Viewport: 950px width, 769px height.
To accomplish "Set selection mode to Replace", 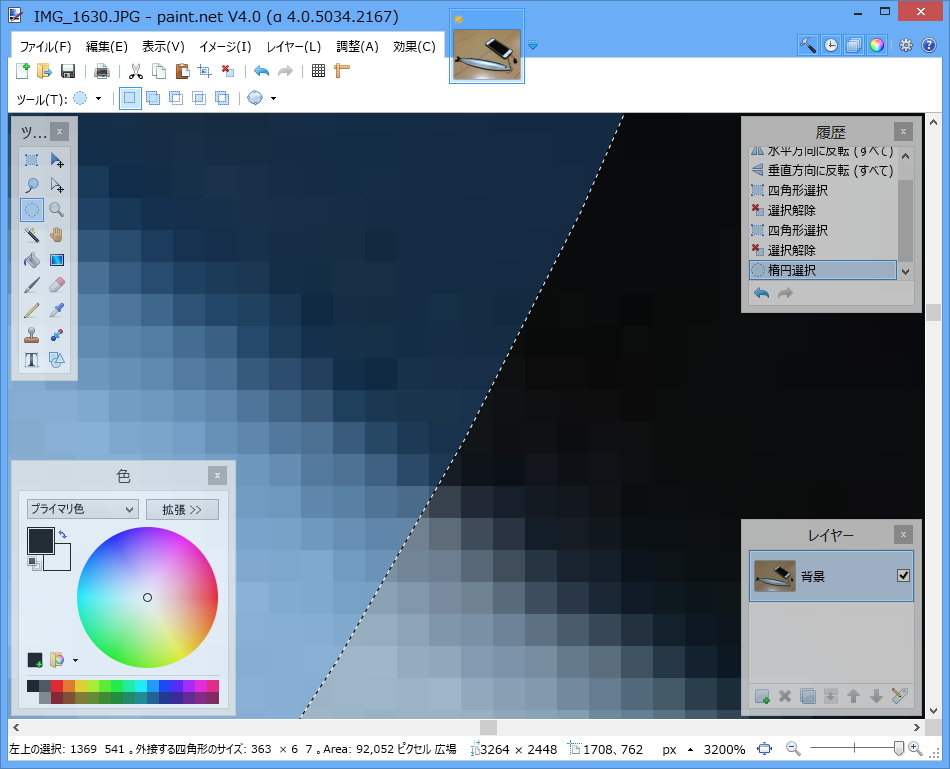I will pyautogui.click(x=130, y=98).
